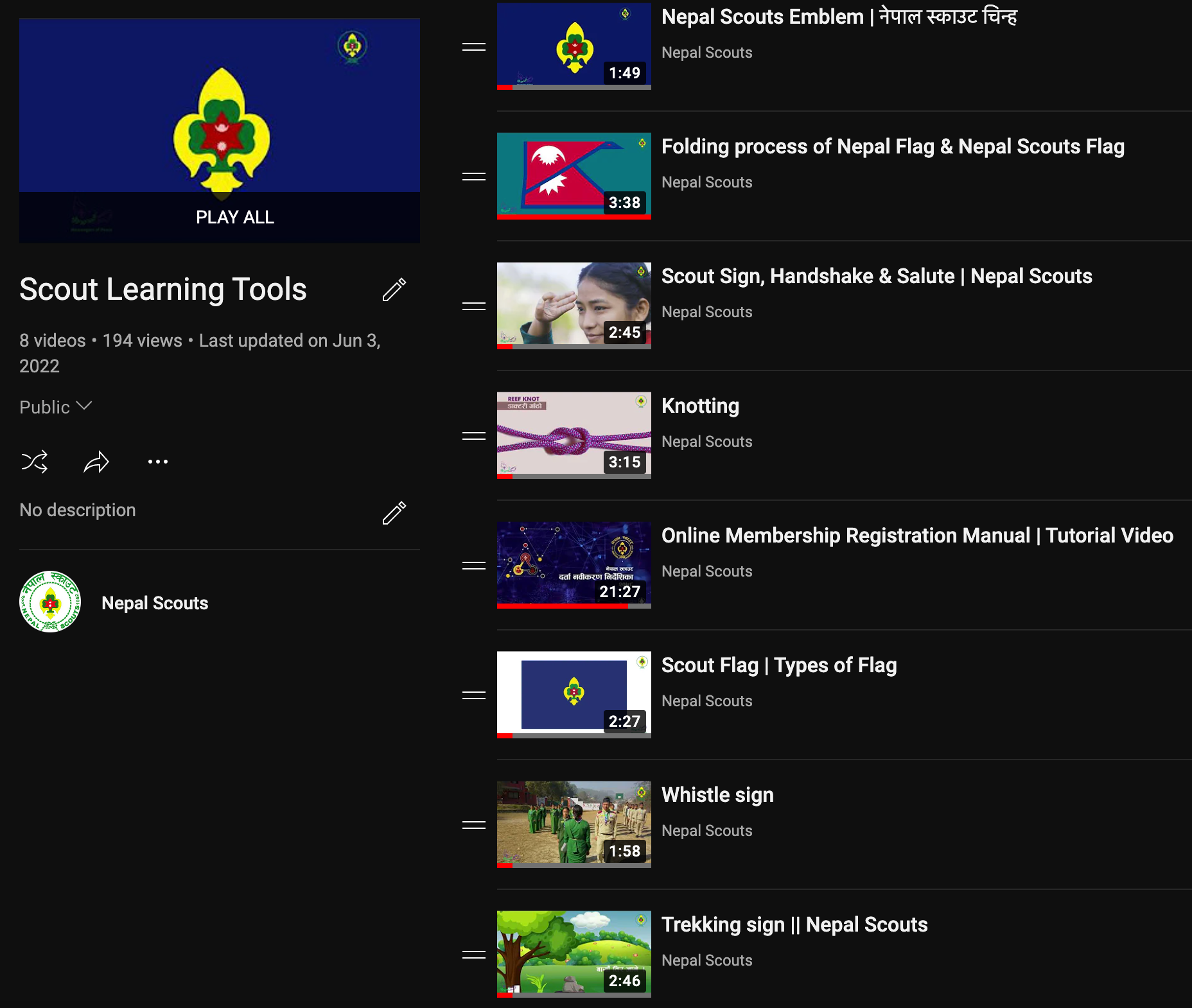The height and width of the screenshot is (1008, 1192).
Task: Click the saluting girl thumbnail
Action: coord(574,306)
